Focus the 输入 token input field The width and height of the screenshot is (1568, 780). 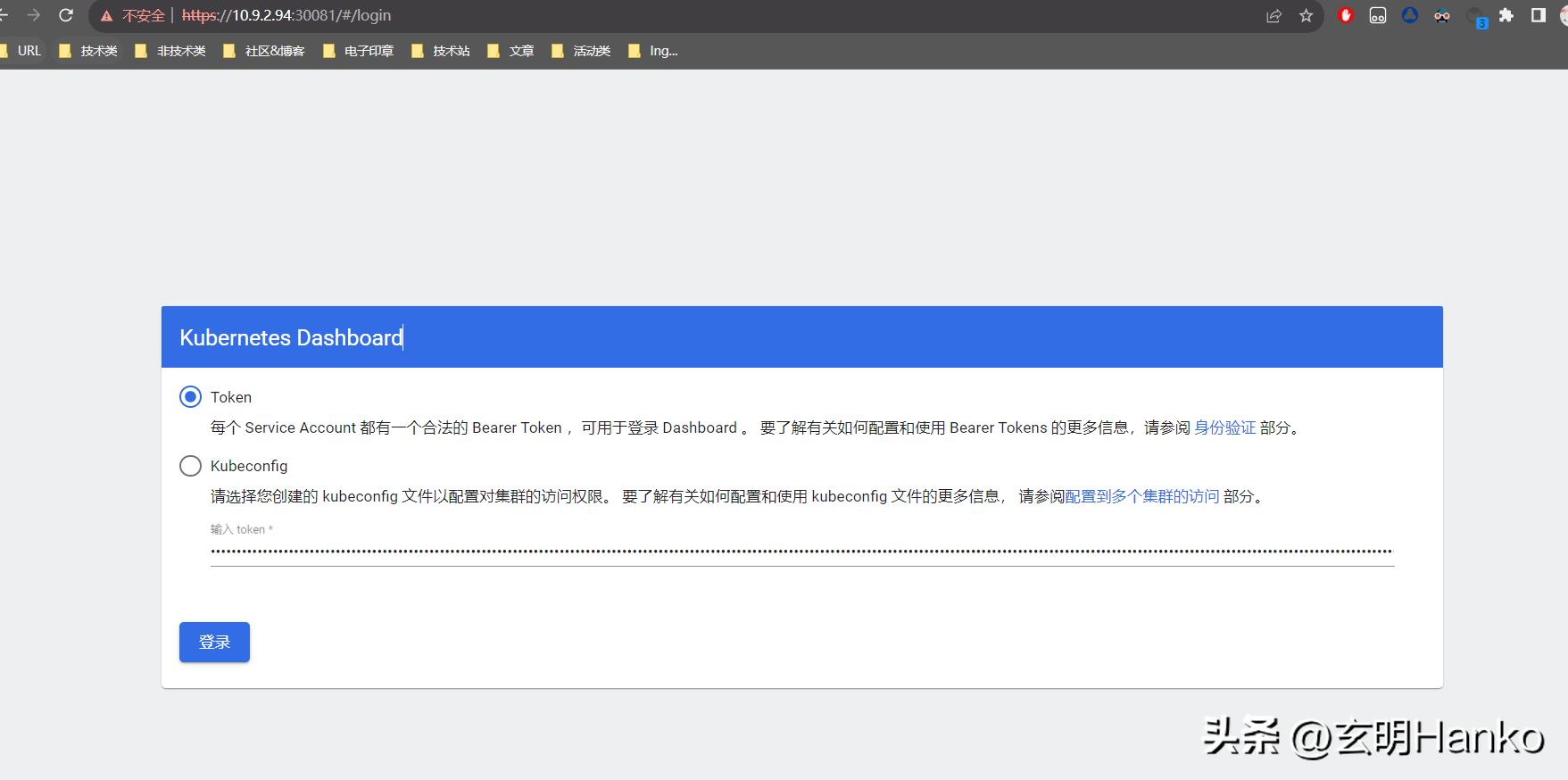(802, 552)
